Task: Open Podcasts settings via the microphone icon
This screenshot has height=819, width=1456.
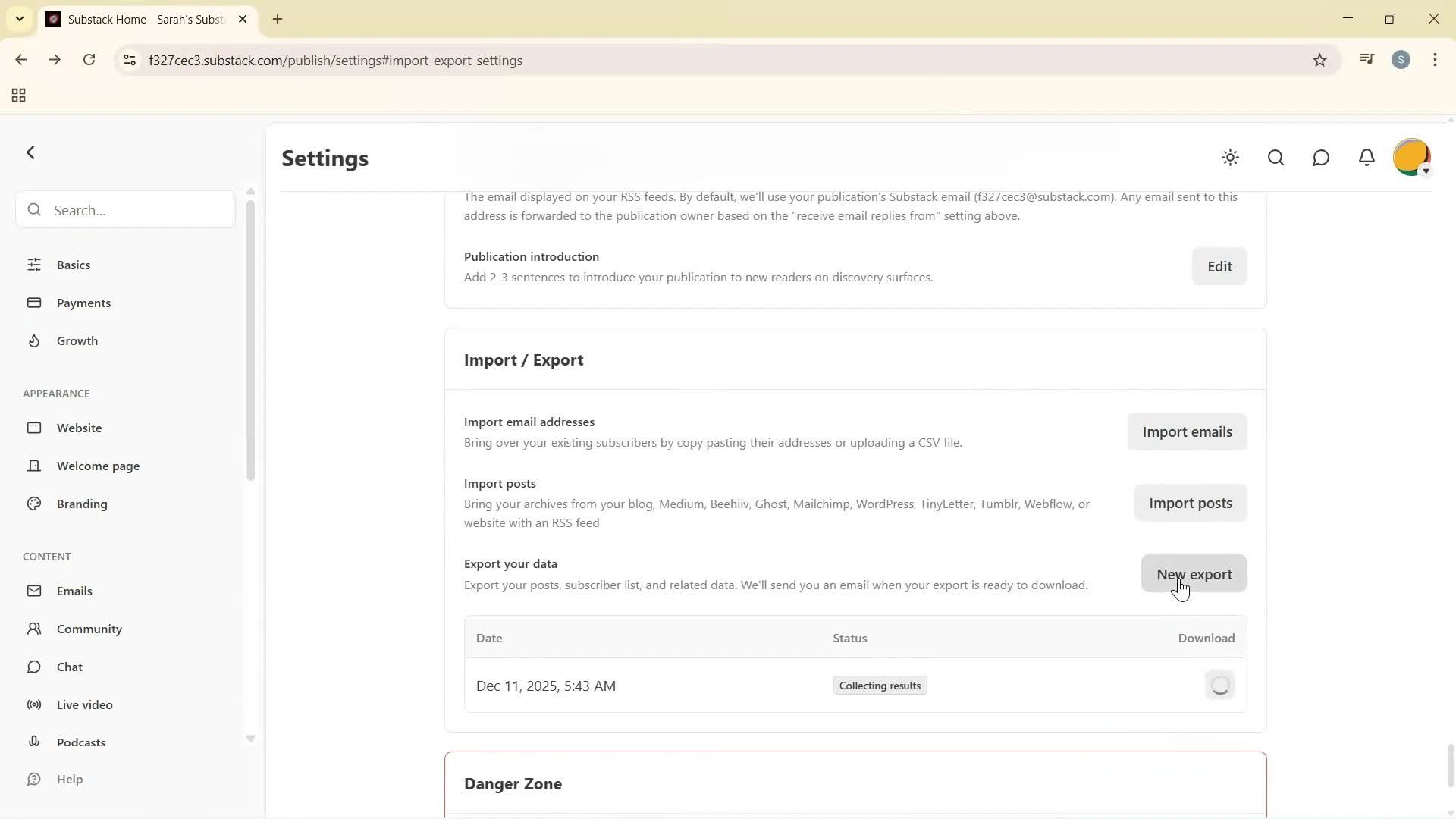Action: 35,742
